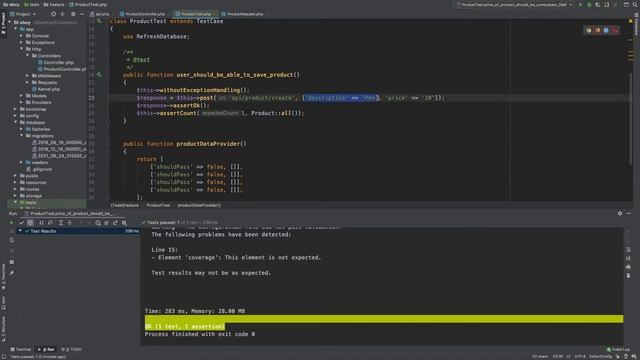
Task: Switch to the ProductController.php editor tab
Action: [x=143, y=14]
